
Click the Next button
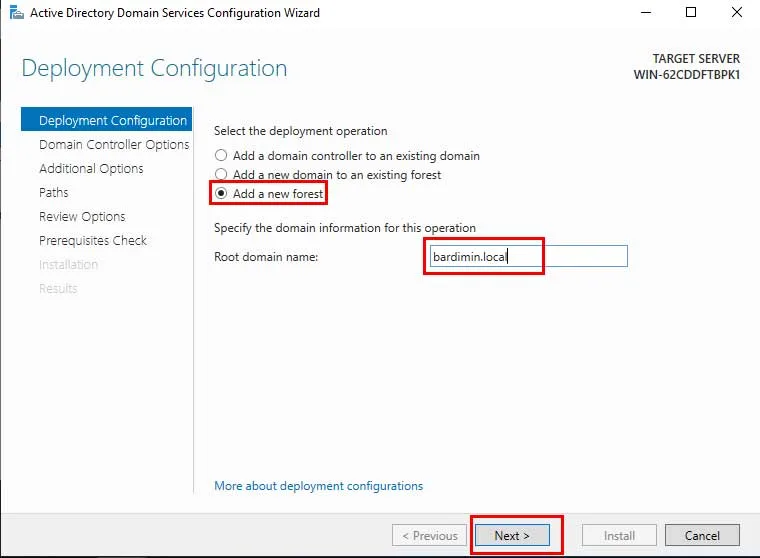pyautogui.click(x=512, y=535)
